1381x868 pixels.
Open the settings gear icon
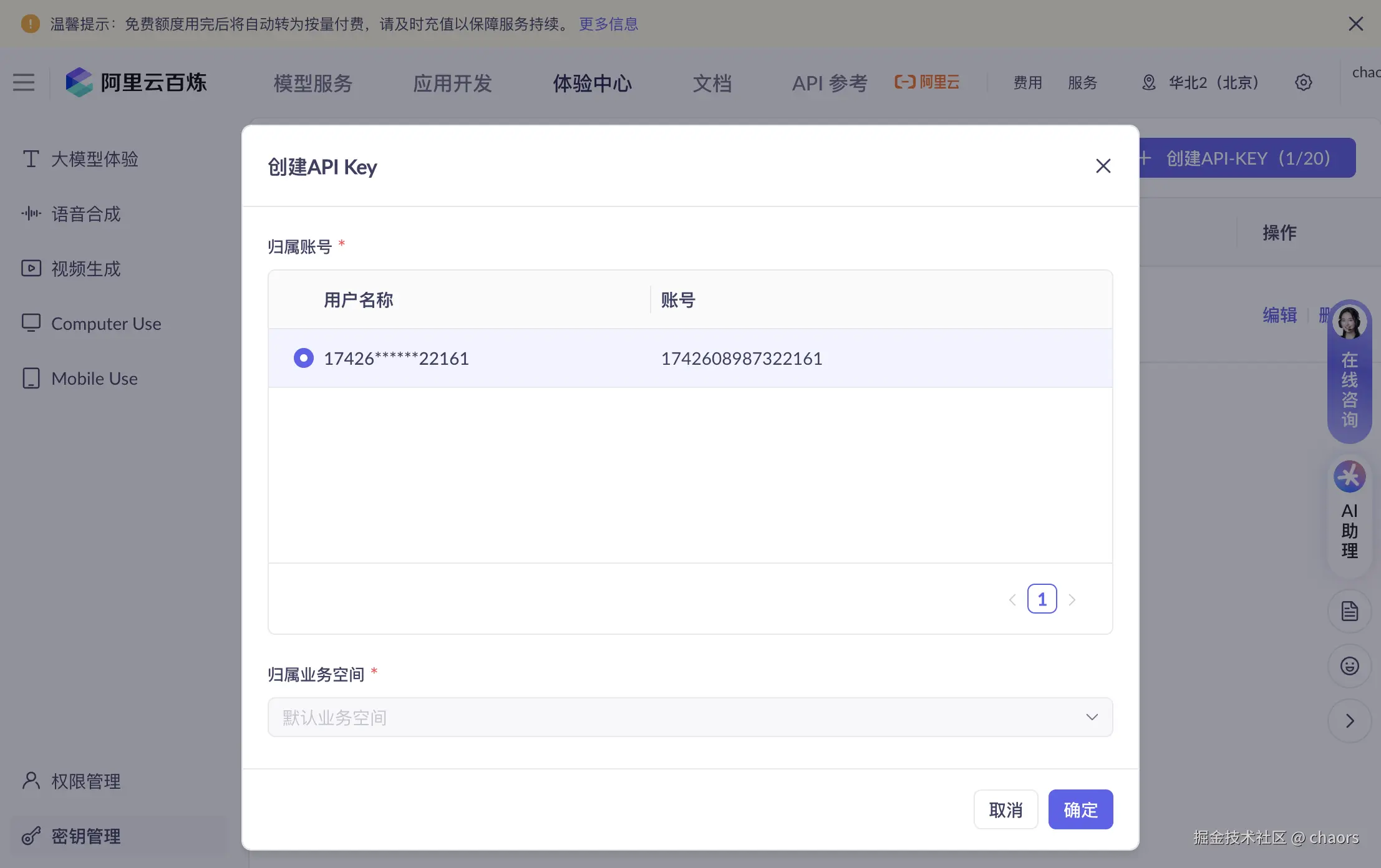(x=1303, y=82)
